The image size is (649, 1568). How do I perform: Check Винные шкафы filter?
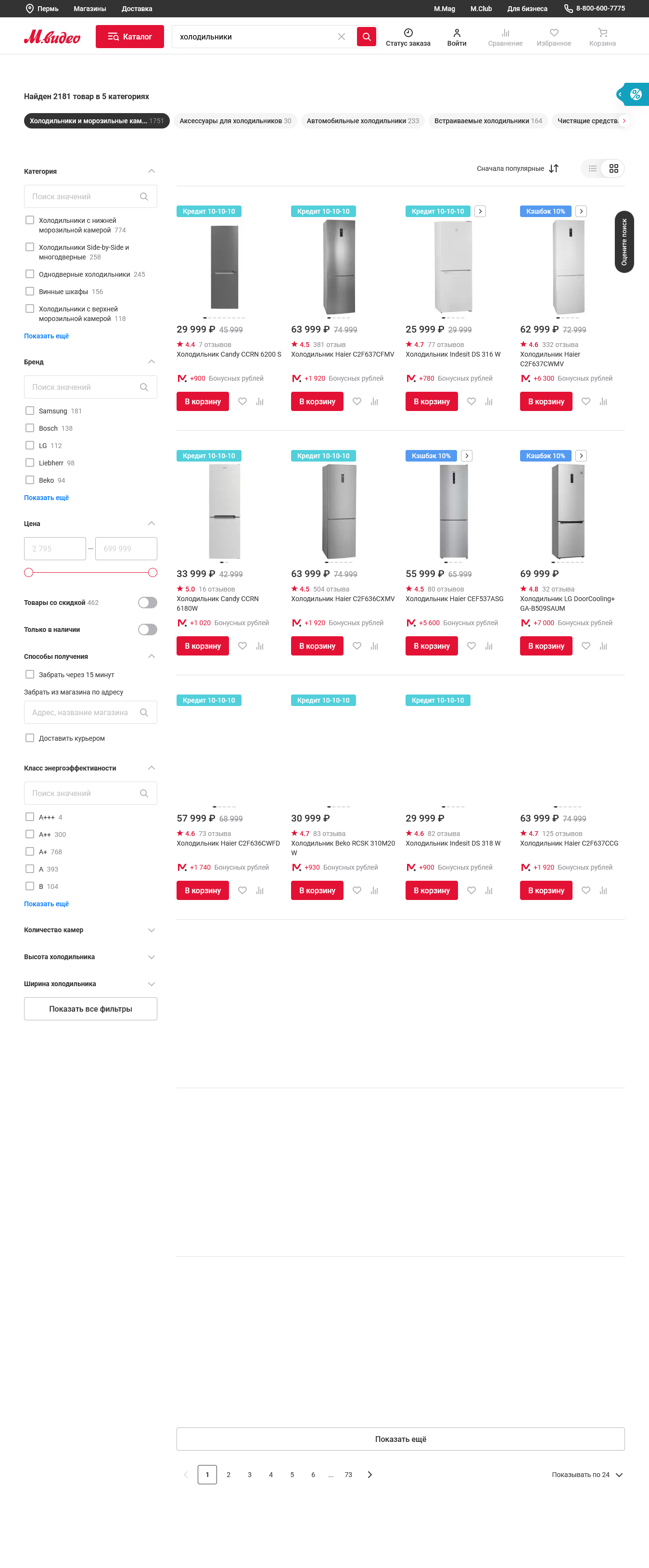tap(30, 291)
